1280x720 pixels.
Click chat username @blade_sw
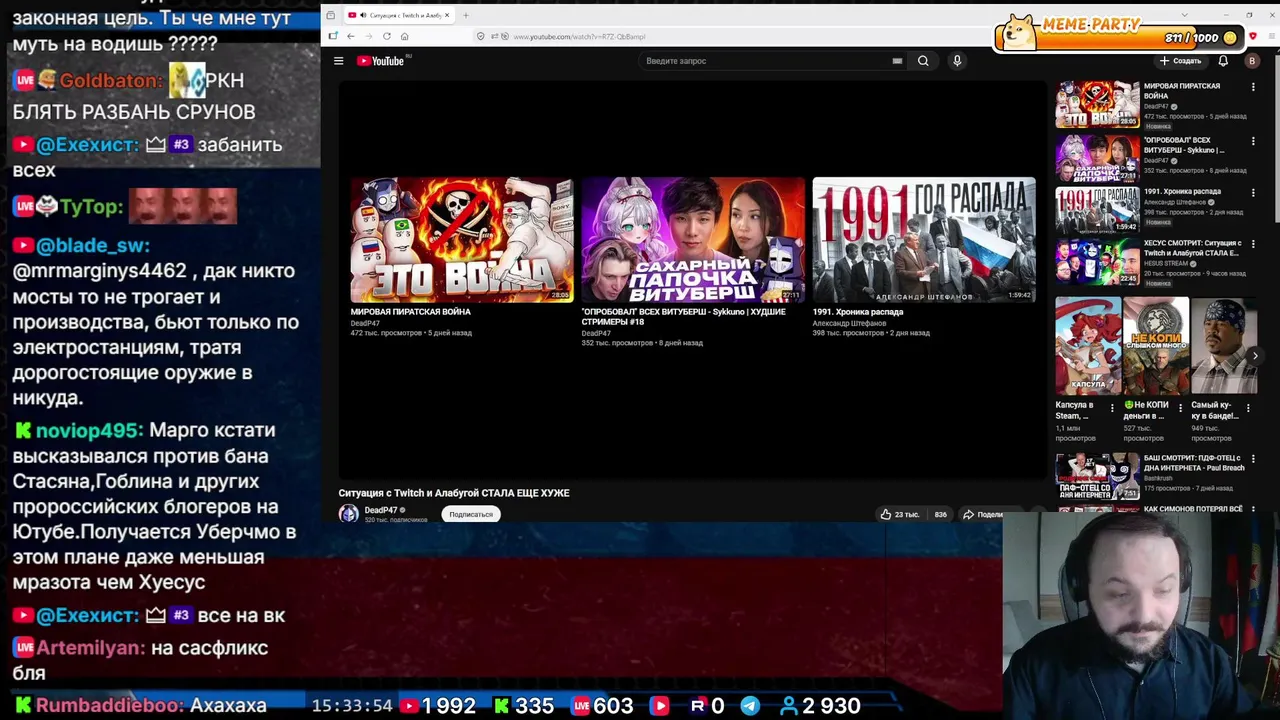tap(93, 245)
